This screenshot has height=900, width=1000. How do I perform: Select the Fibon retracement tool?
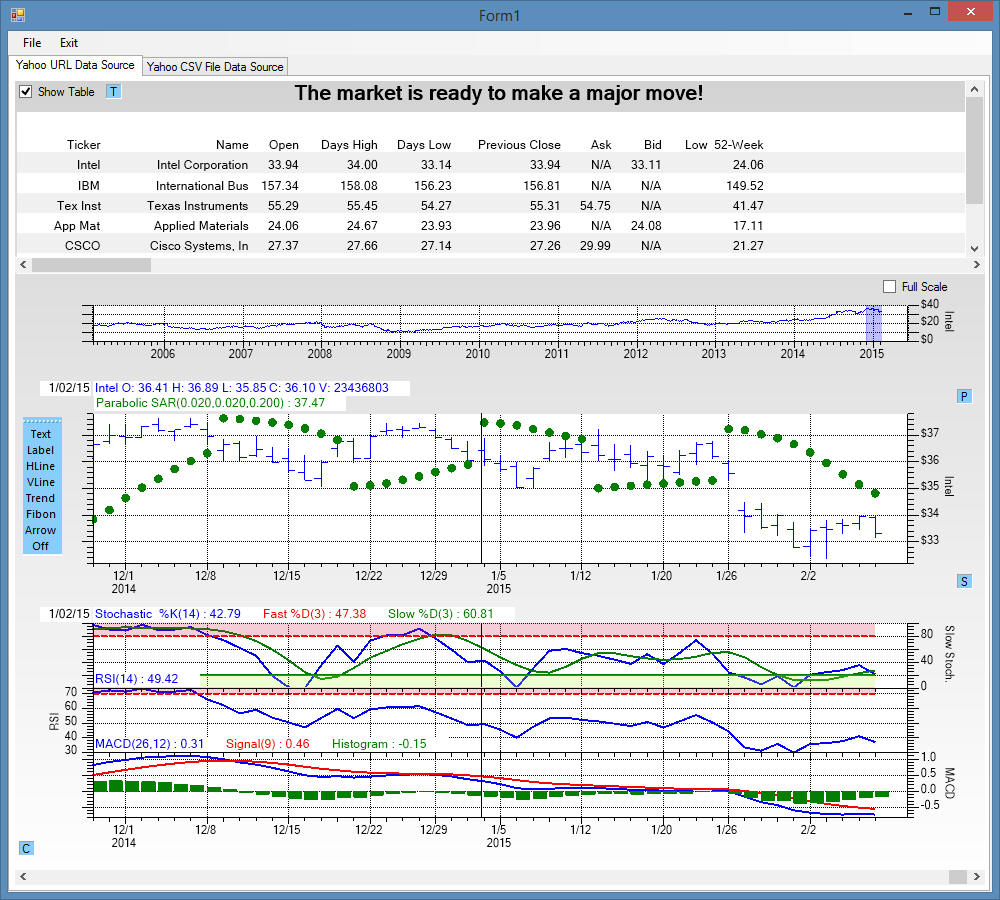tap(41, 514)
